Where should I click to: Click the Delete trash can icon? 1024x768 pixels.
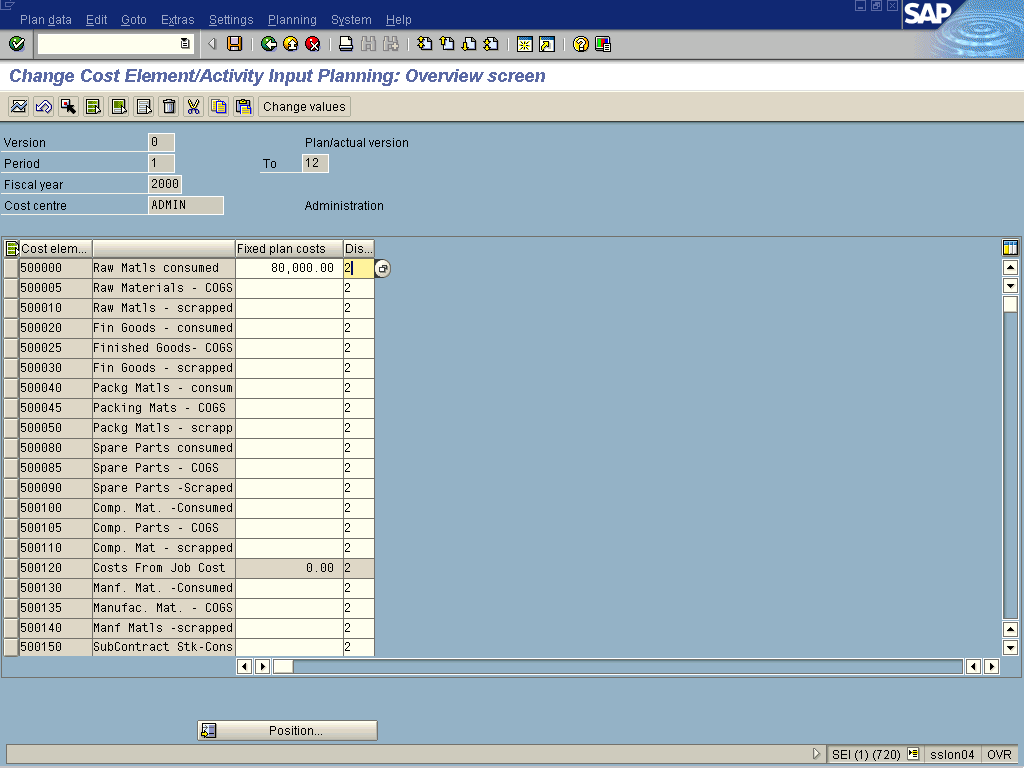169,107
